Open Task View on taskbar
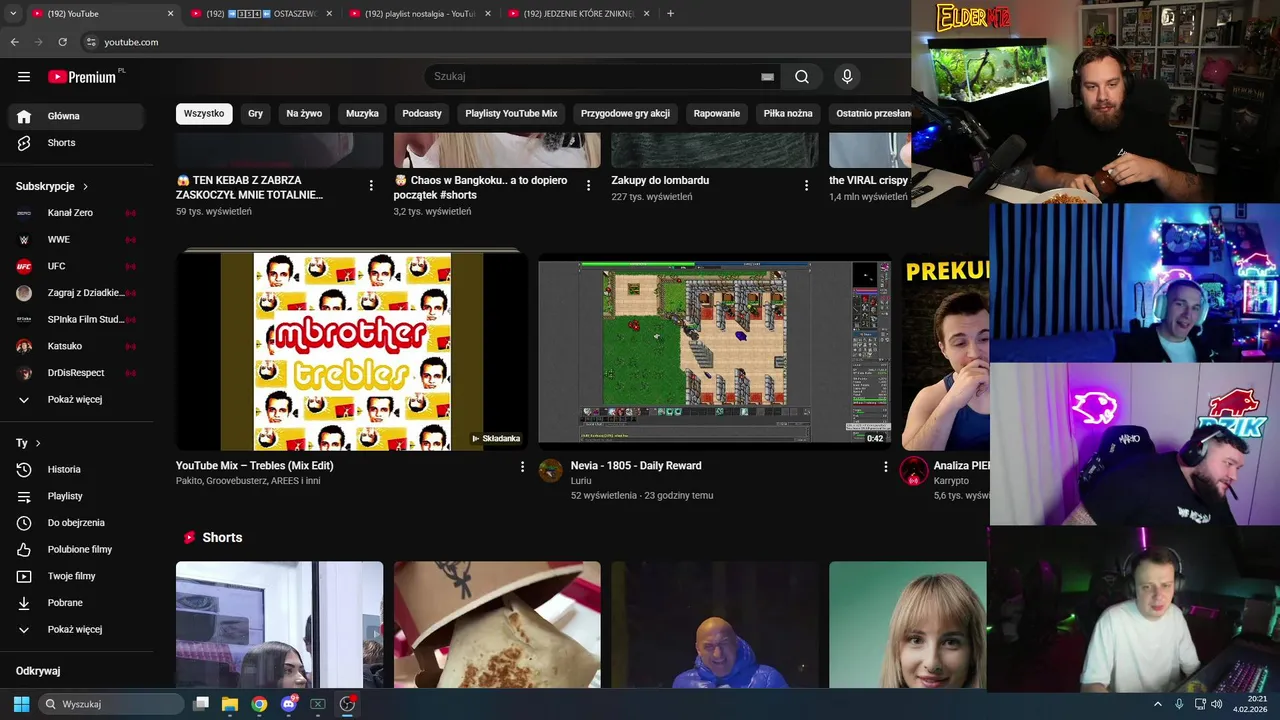The height and width of the screenshot is (720, 1280). pyautogui.click(x=201, y=704)
